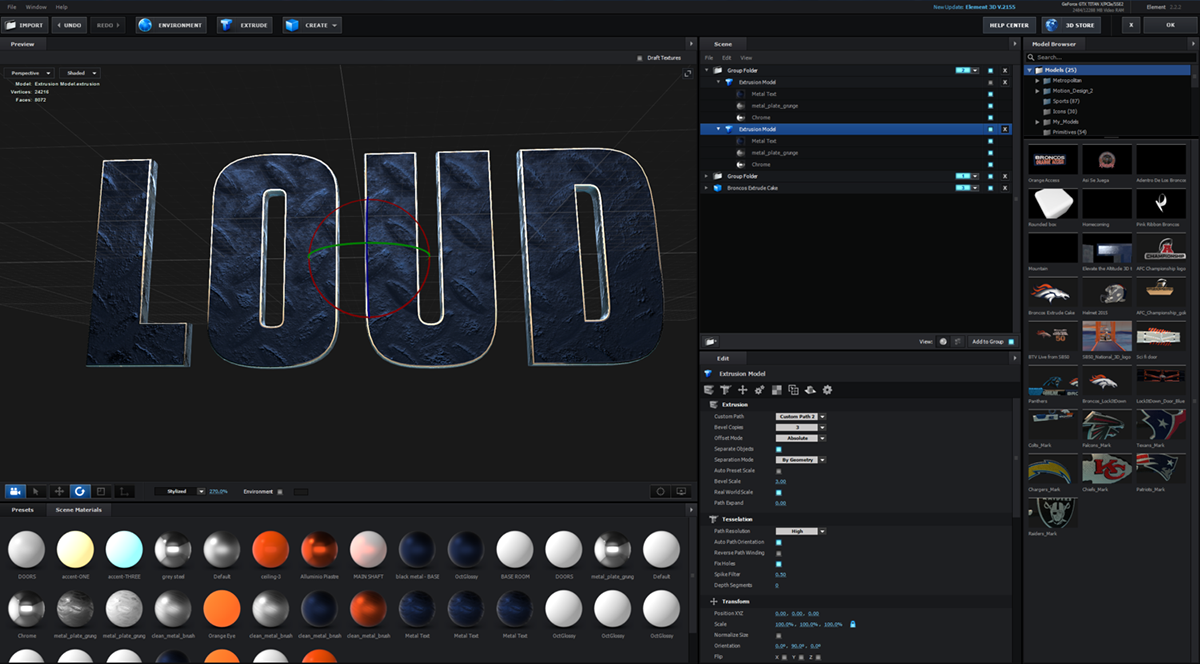Click the scale lock icon
Viewport: 1200px width, 664px height.
tap(853, 624)
